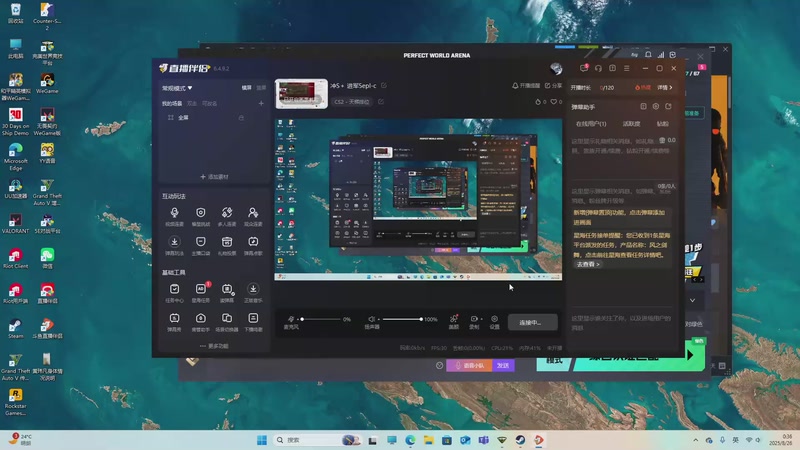Click the down chevron in Perfect World Arena window

(x=692, y=301)
